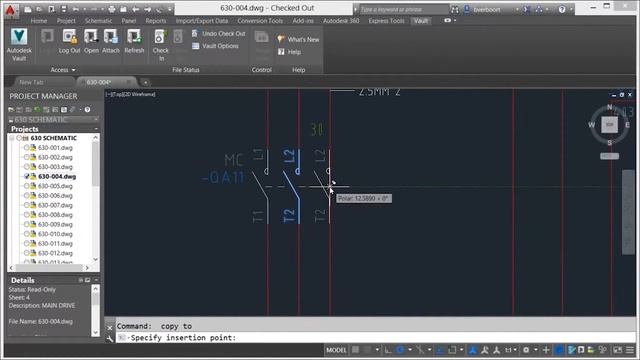Screen dimensions: 640x360
Task: Open What's New help item
Action: tap(298, 40)
